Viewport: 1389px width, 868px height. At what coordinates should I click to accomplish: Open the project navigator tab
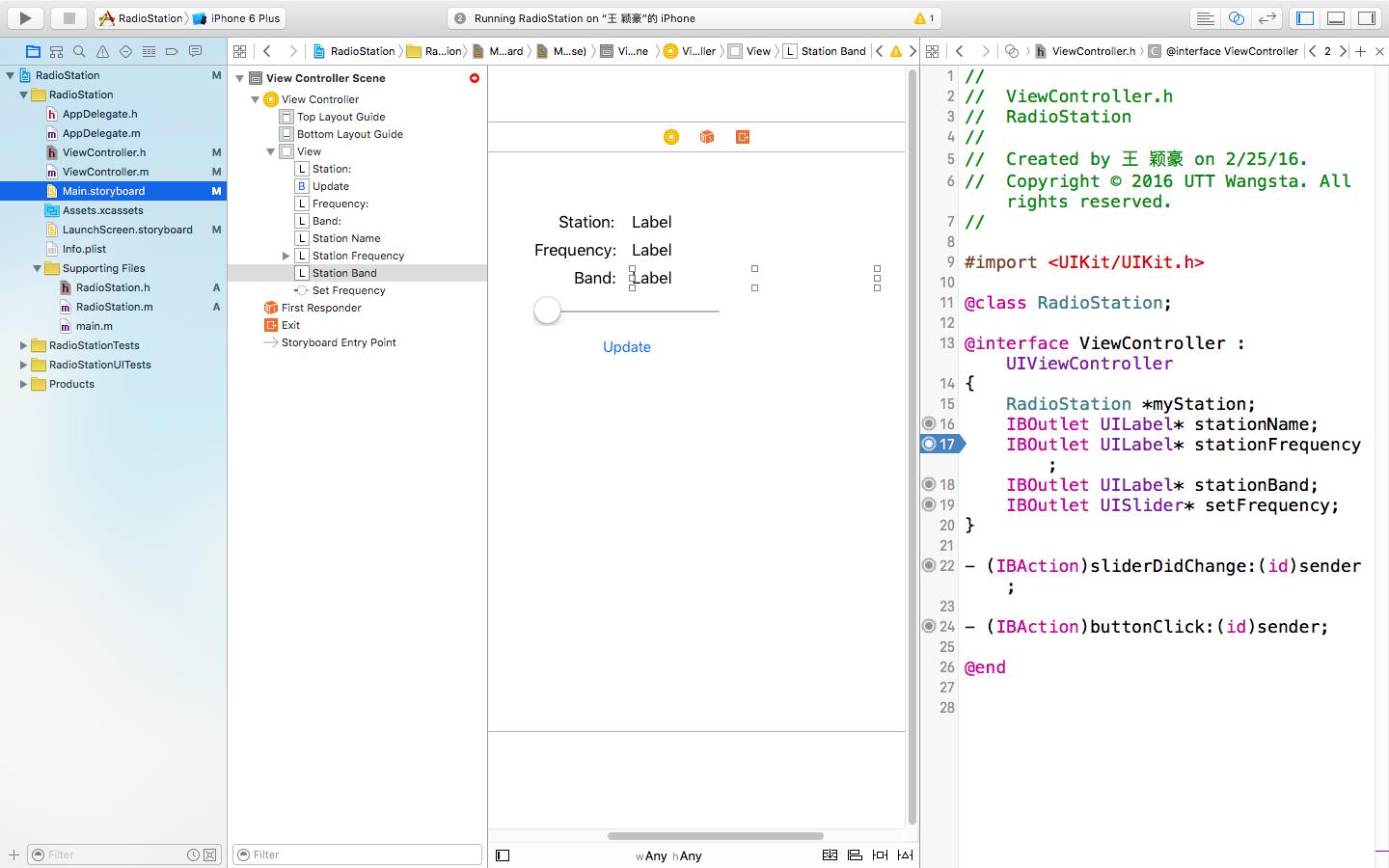pos(33,51)
